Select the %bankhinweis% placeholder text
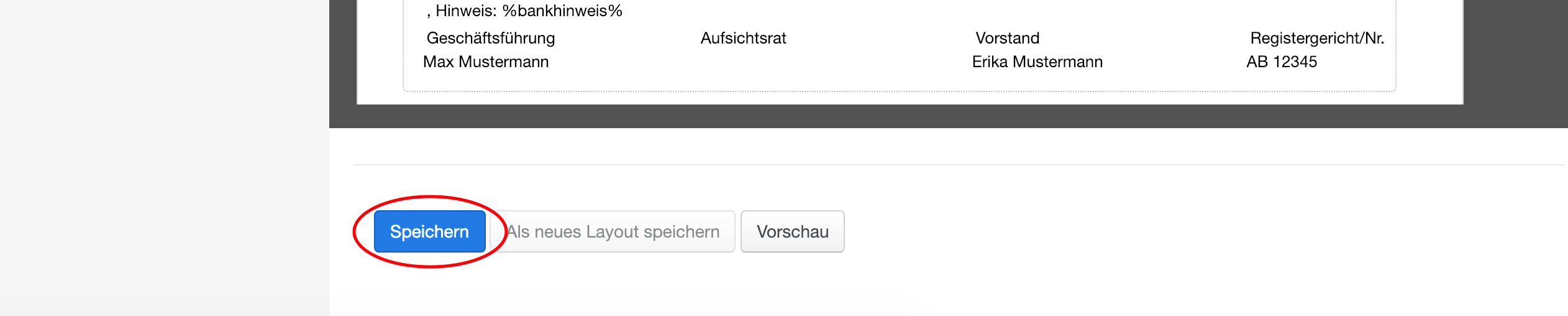The image size is (1568, 316). point(562,11)
